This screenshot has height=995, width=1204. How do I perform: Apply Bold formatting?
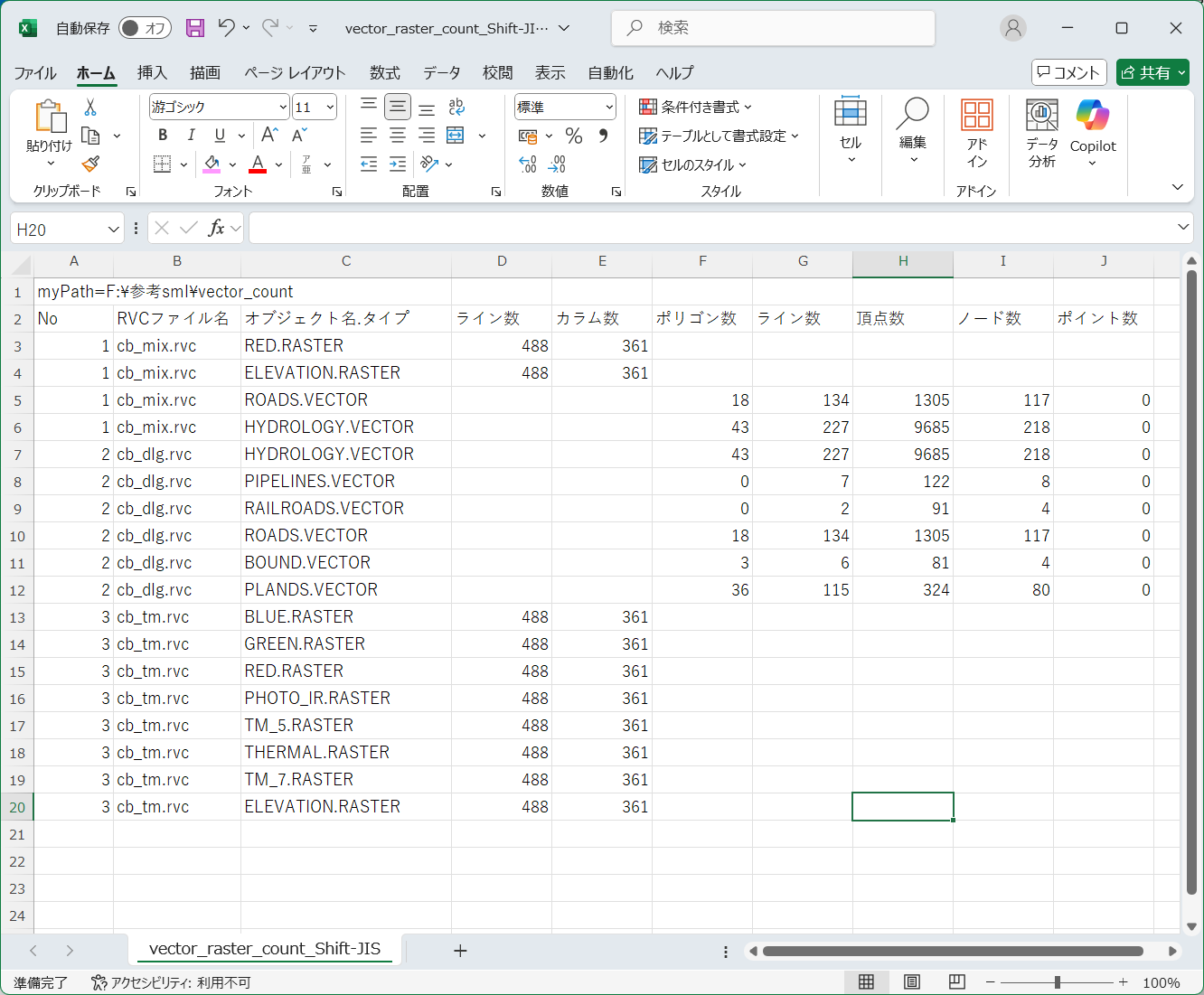(163, 136)
